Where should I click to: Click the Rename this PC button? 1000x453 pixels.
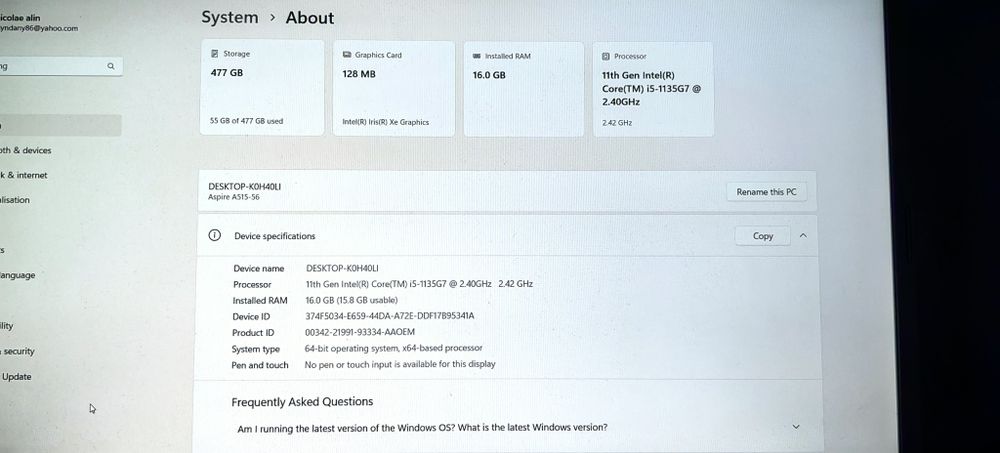(x=766, y=192)
